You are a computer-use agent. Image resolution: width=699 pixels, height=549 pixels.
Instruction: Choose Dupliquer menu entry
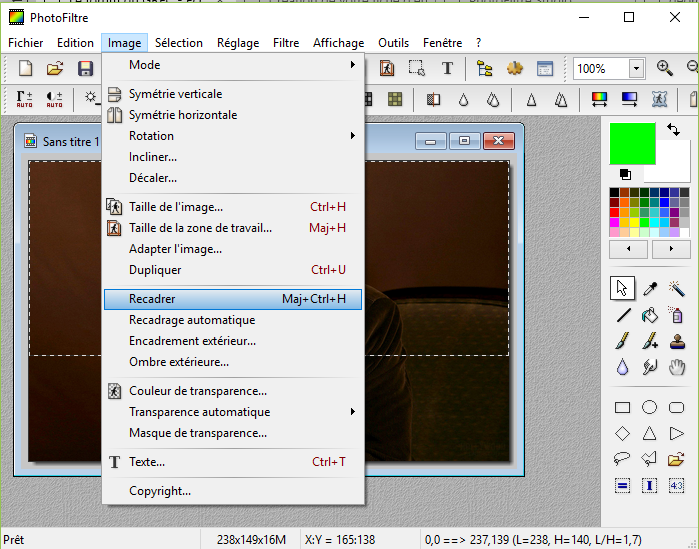(x=234, y=270)
